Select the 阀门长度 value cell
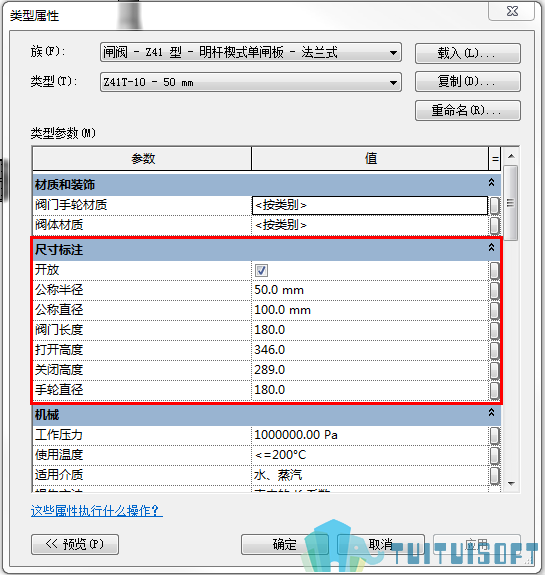This screenshot has height=575, width=545. [370, 330]
